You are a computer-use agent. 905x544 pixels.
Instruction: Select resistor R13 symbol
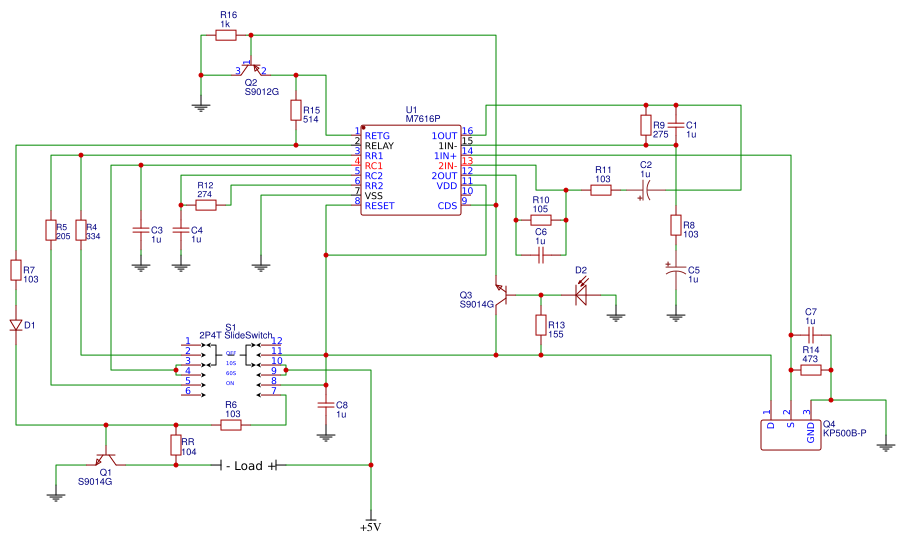pos(541,325)
